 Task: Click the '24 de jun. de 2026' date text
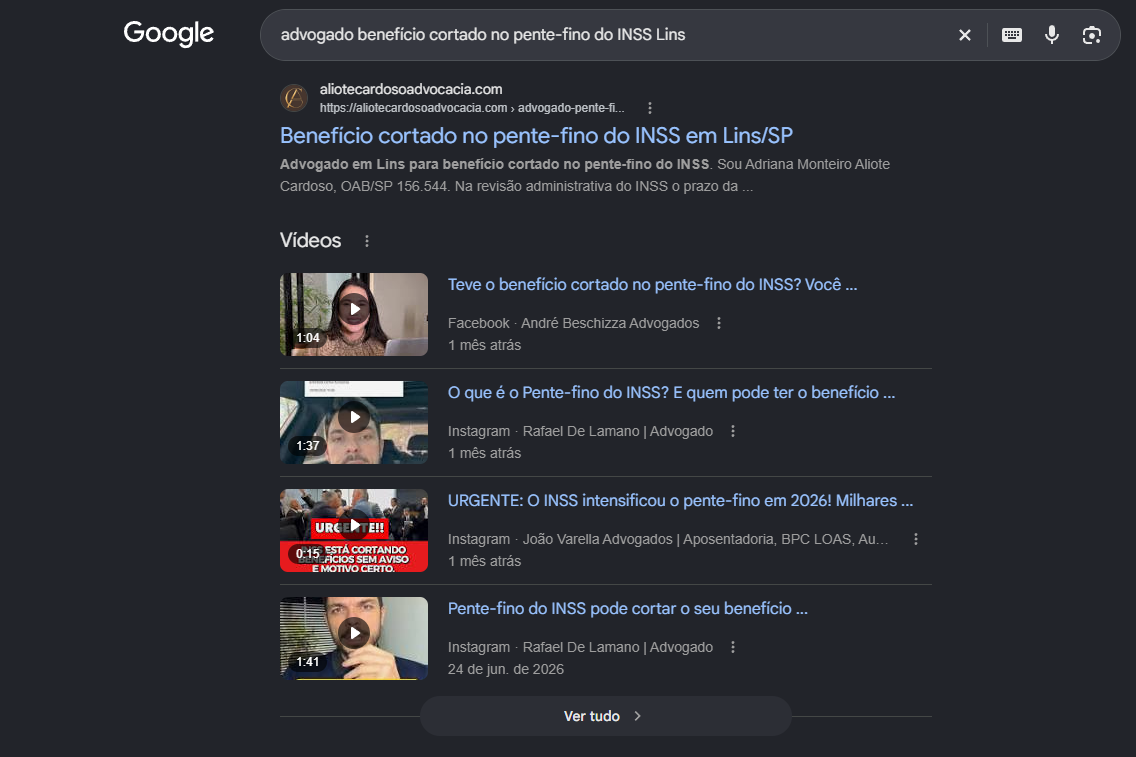(x=506, y=669)
